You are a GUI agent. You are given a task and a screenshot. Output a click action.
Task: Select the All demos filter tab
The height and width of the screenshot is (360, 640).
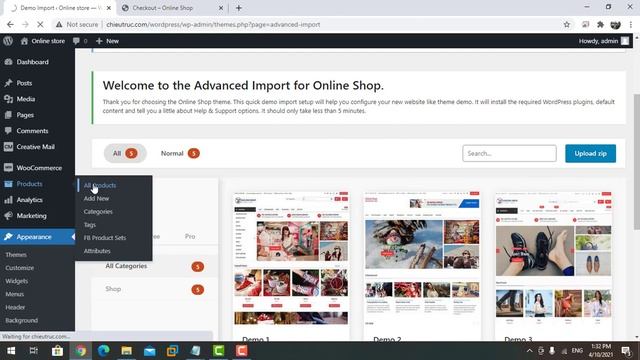(125, 153)
